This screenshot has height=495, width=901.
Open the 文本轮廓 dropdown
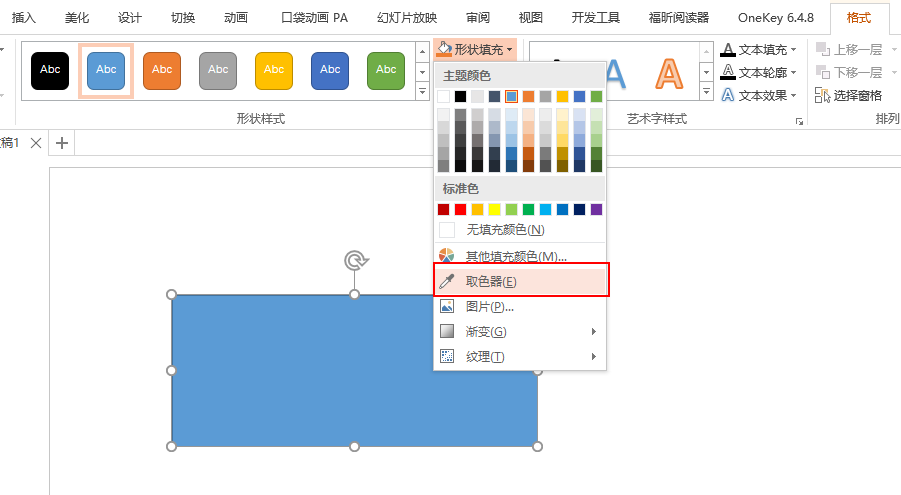[x=758, y=72]
